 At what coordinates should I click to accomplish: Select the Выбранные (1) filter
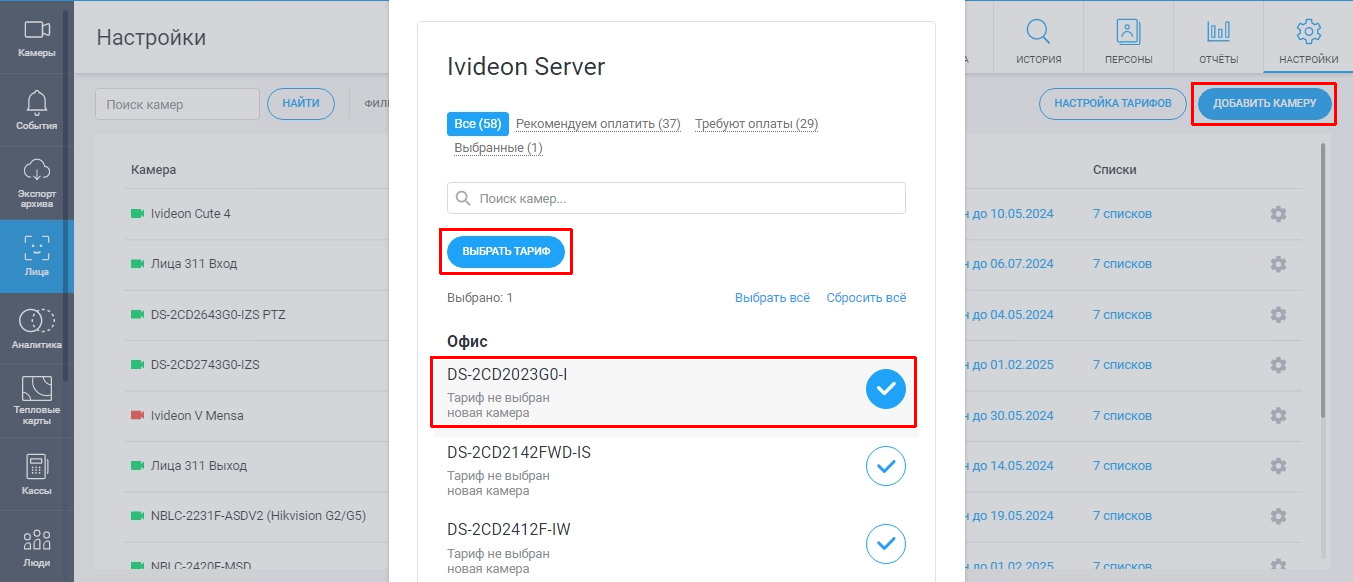(498, 148)
